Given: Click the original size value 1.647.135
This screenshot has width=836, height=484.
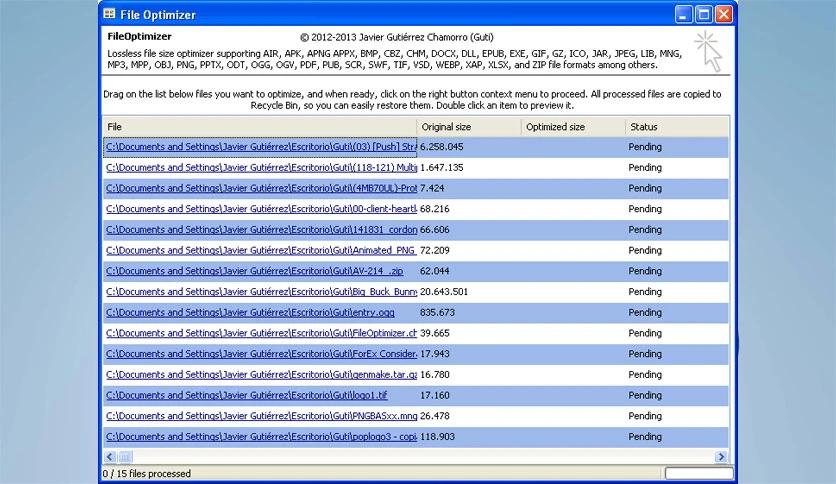Looking at the screenshot, I should 441,167.
